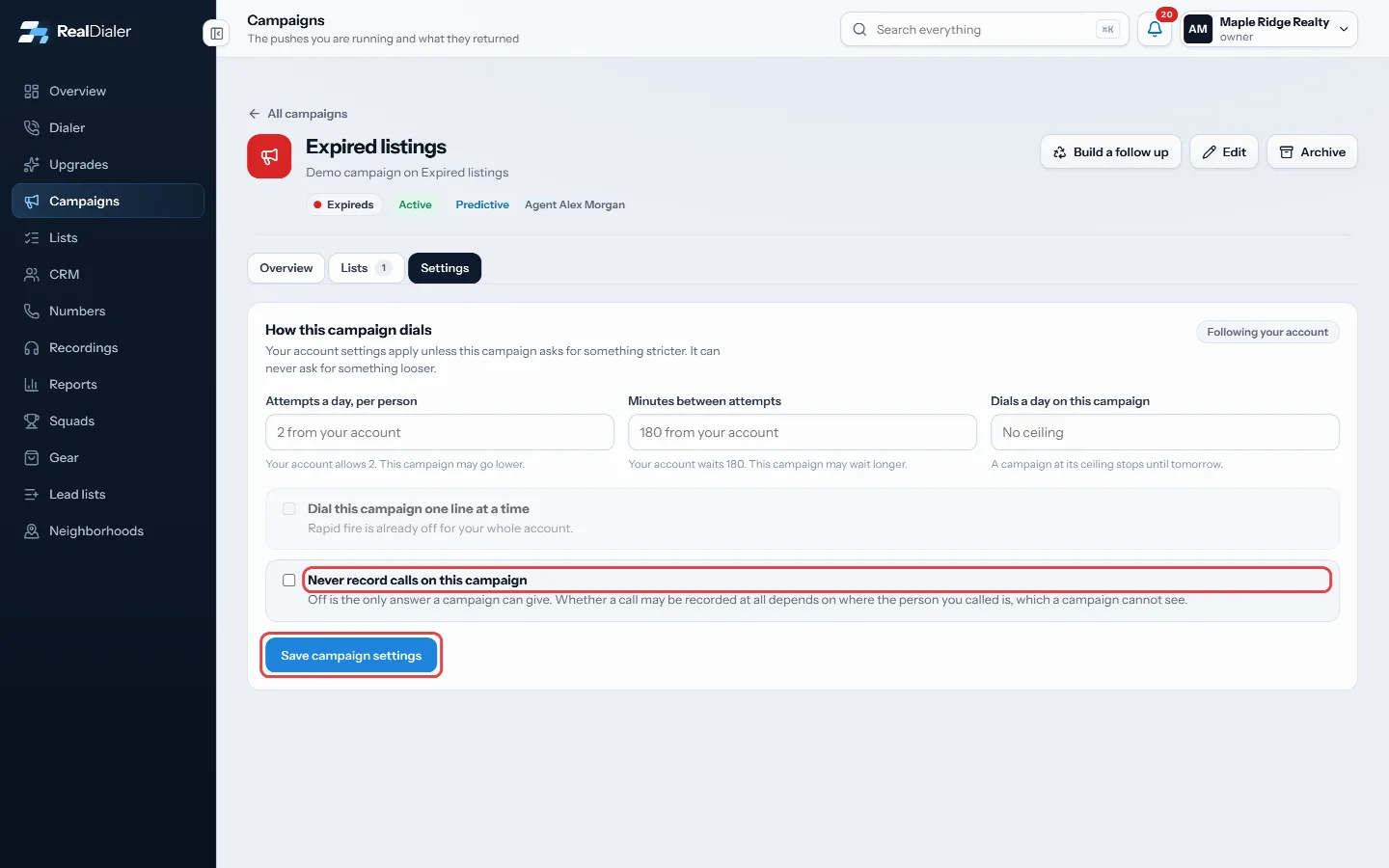This screenshot has height=868, width=1389.
Task: Open the notifications bell
Action: (1155, 29)
